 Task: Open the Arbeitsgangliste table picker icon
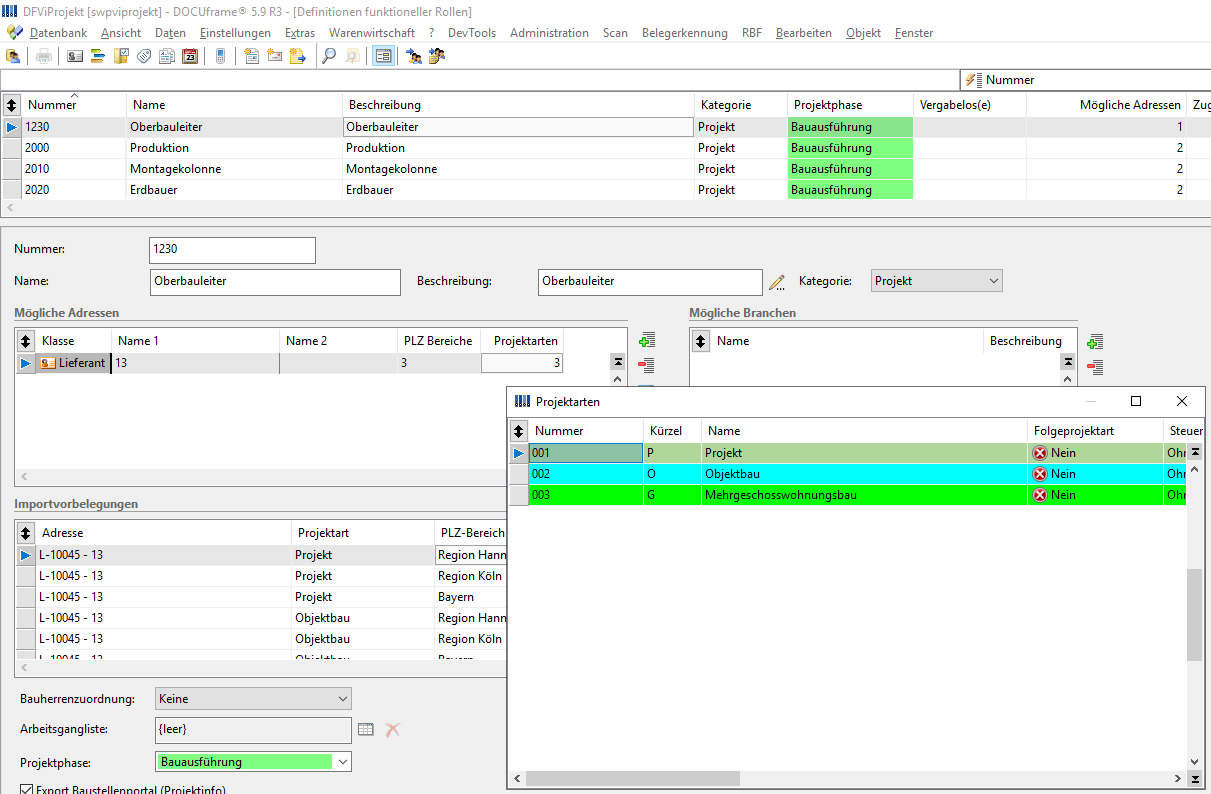[366, 730]
